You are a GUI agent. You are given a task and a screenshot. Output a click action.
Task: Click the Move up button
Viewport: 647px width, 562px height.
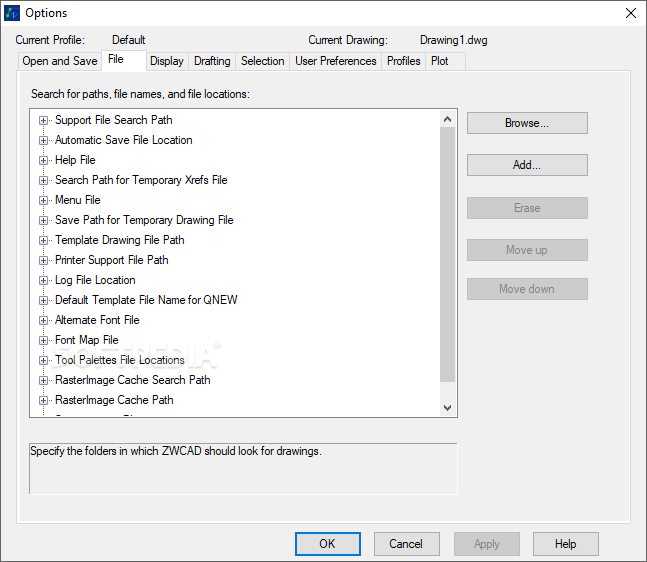(527, 250)
